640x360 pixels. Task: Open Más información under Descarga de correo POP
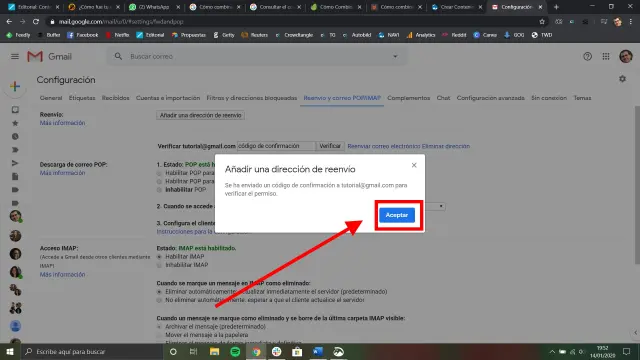click(62, 173)
